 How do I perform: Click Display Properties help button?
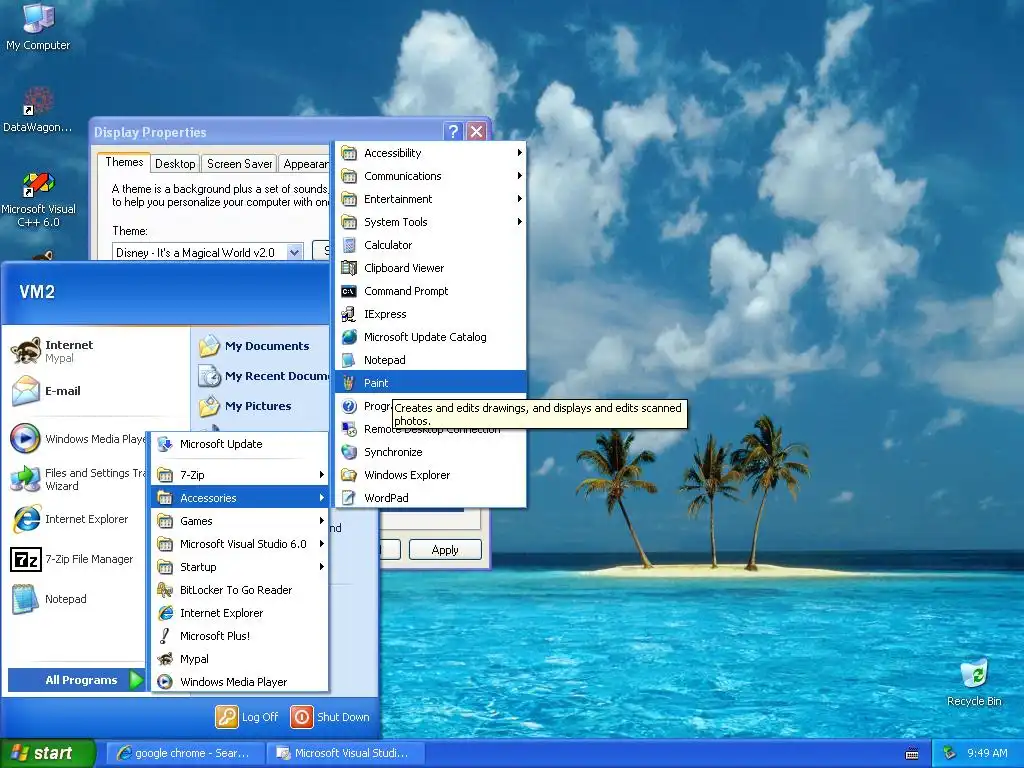[453, 131]
